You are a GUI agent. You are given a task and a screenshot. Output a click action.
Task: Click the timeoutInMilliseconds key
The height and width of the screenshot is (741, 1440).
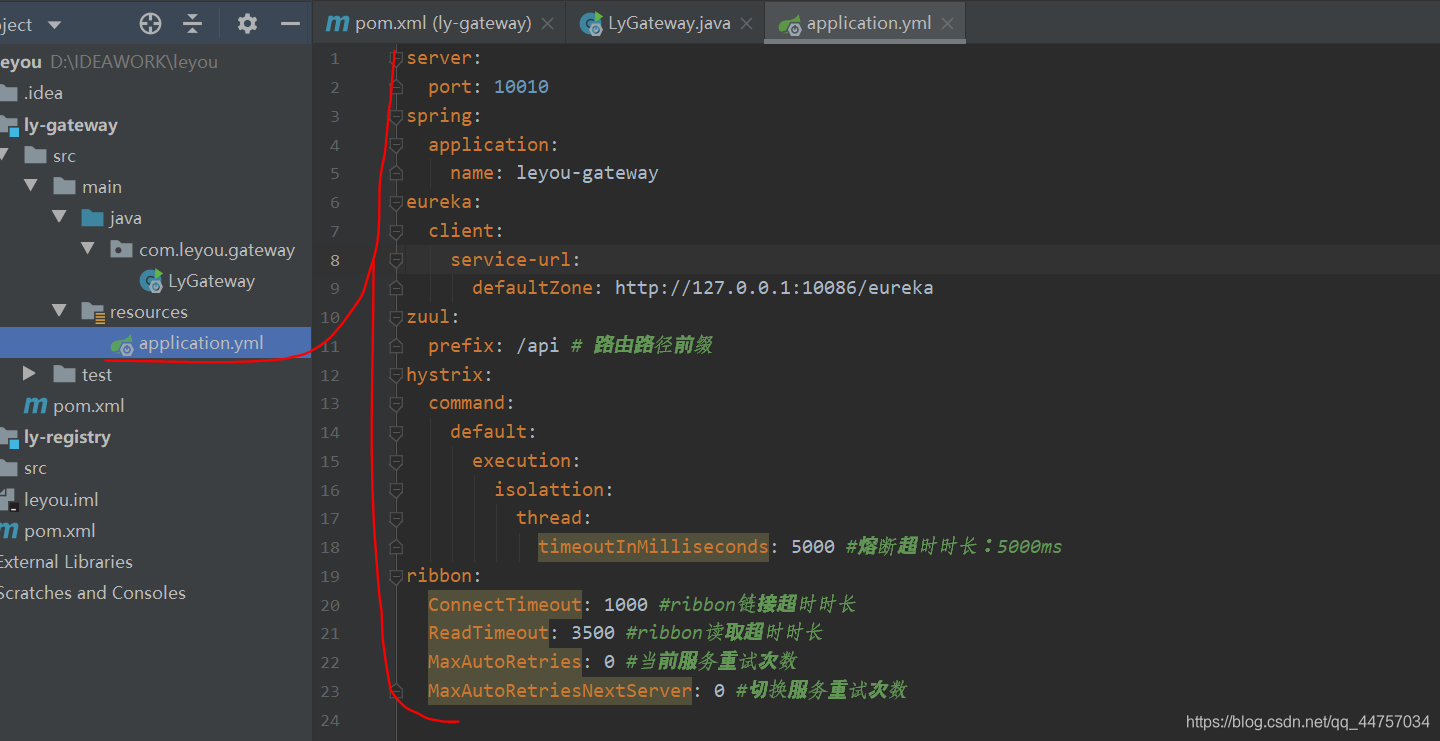[653, 547]
